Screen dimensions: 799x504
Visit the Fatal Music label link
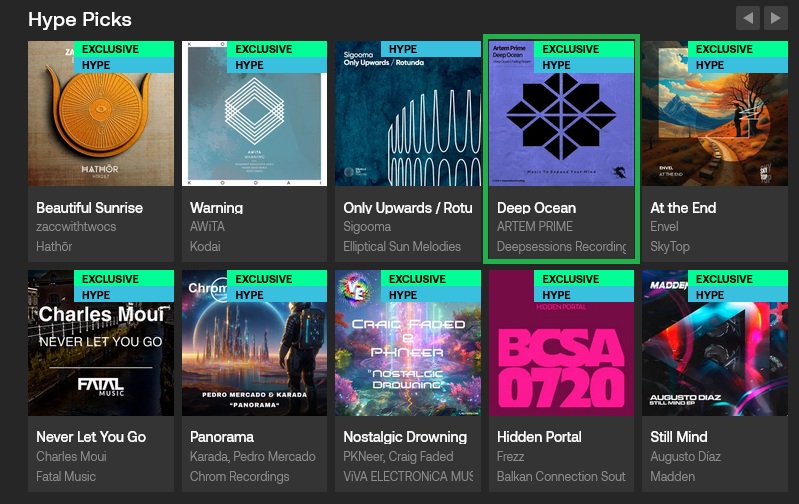point(66,476)
